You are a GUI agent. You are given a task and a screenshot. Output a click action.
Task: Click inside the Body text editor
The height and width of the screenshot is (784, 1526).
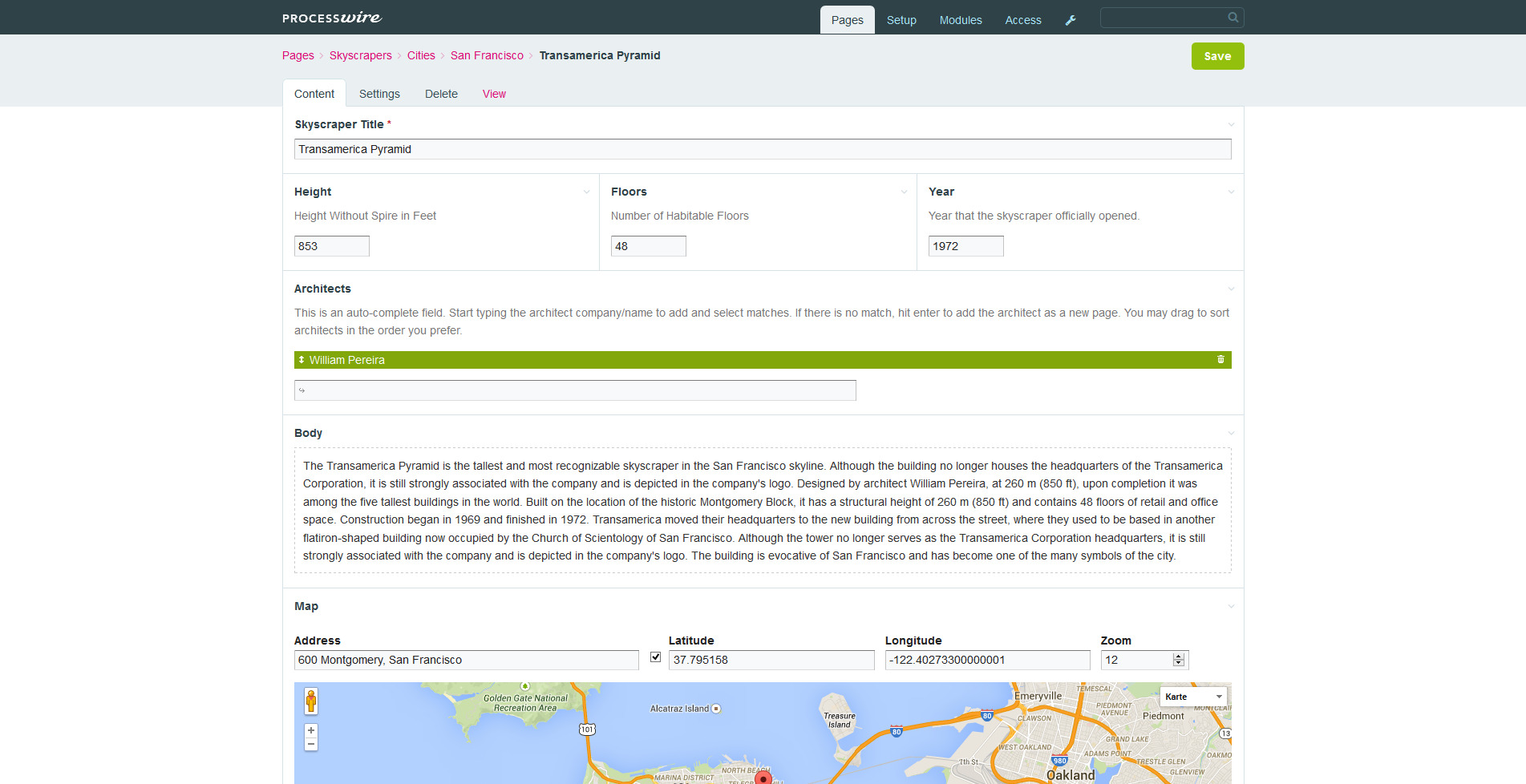click(763, 511)
